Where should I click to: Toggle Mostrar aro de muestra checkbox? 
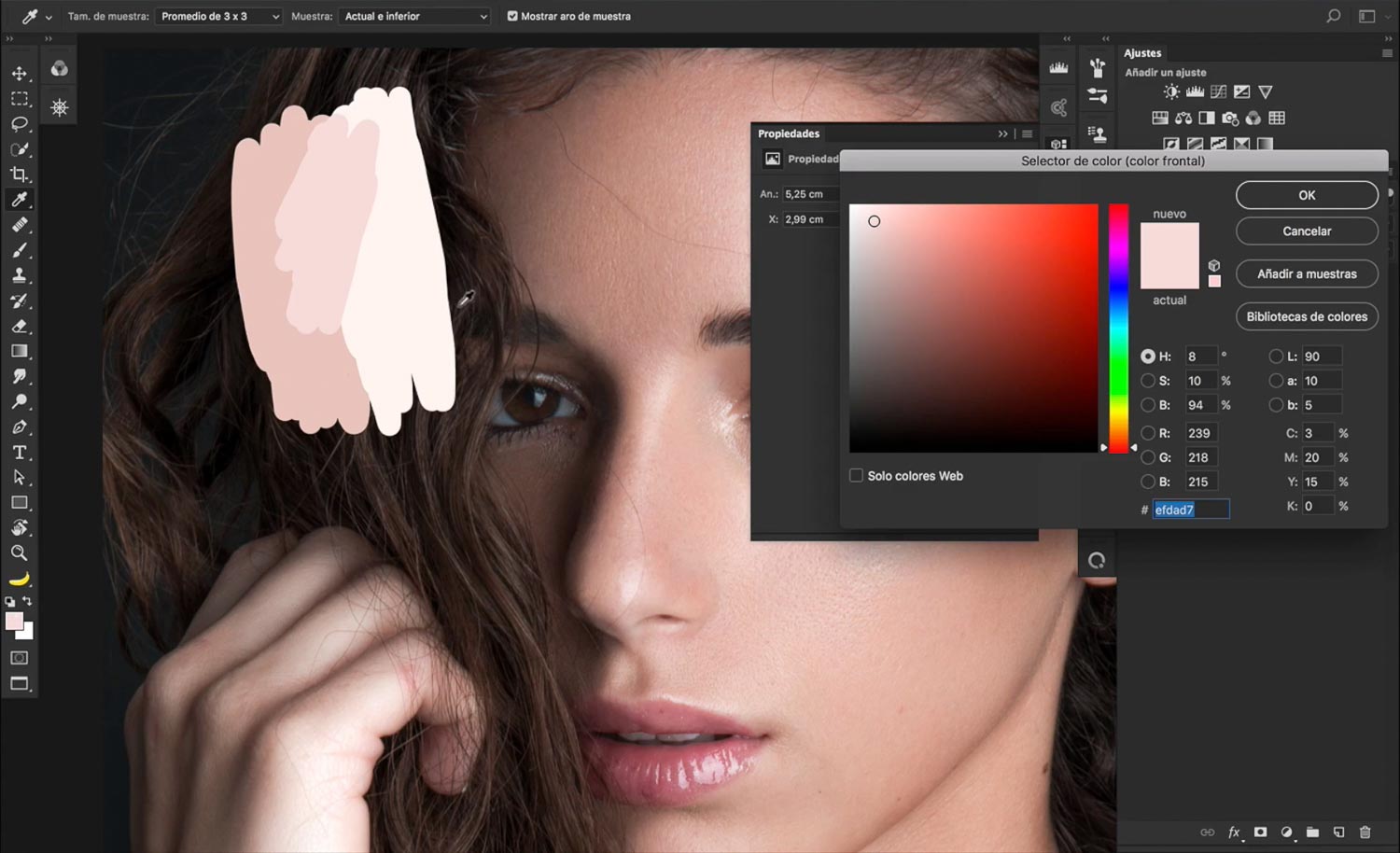(x=512, y=16)
